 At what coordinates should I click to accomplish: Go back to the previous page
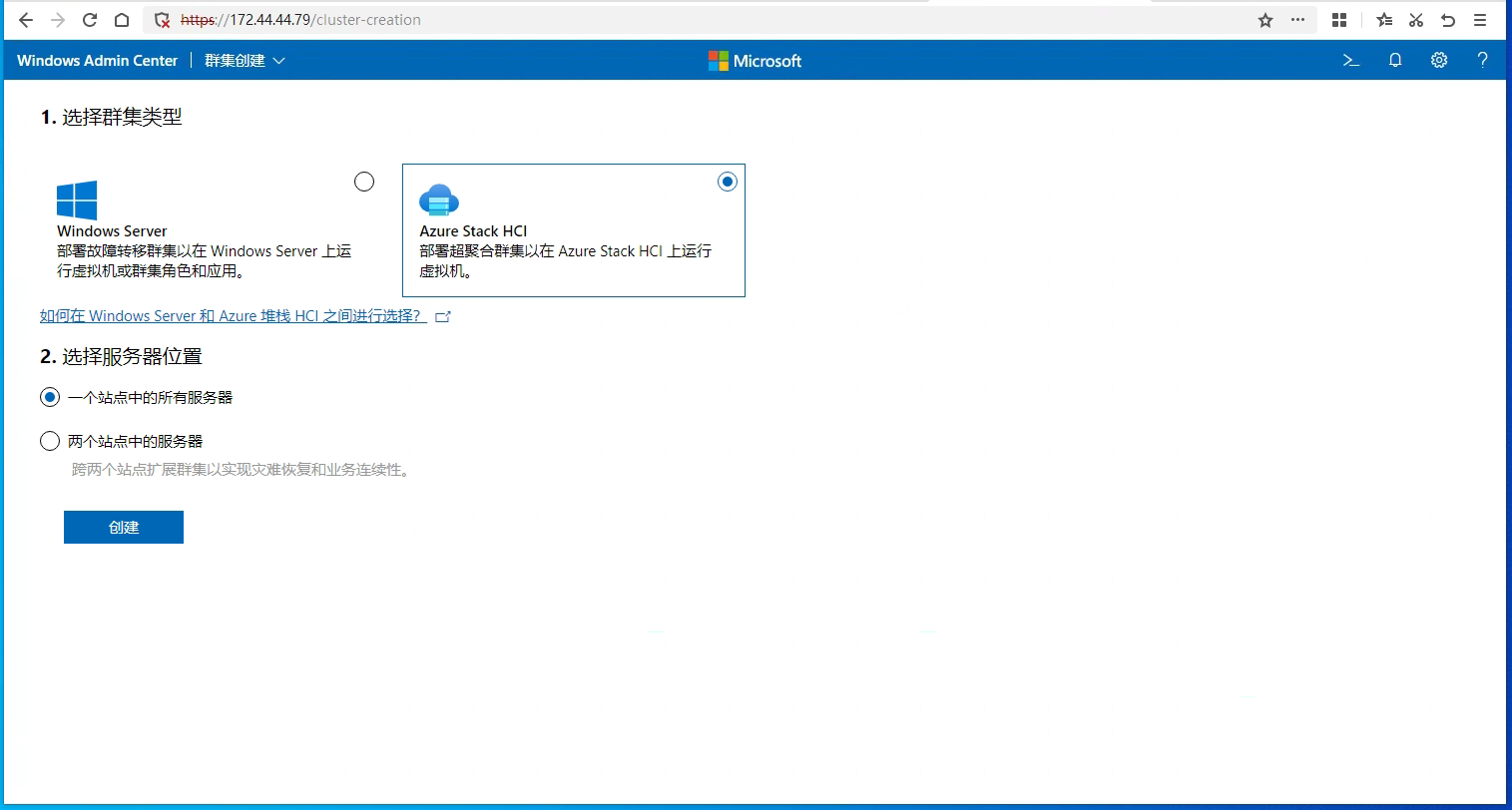tap(26, 20)
